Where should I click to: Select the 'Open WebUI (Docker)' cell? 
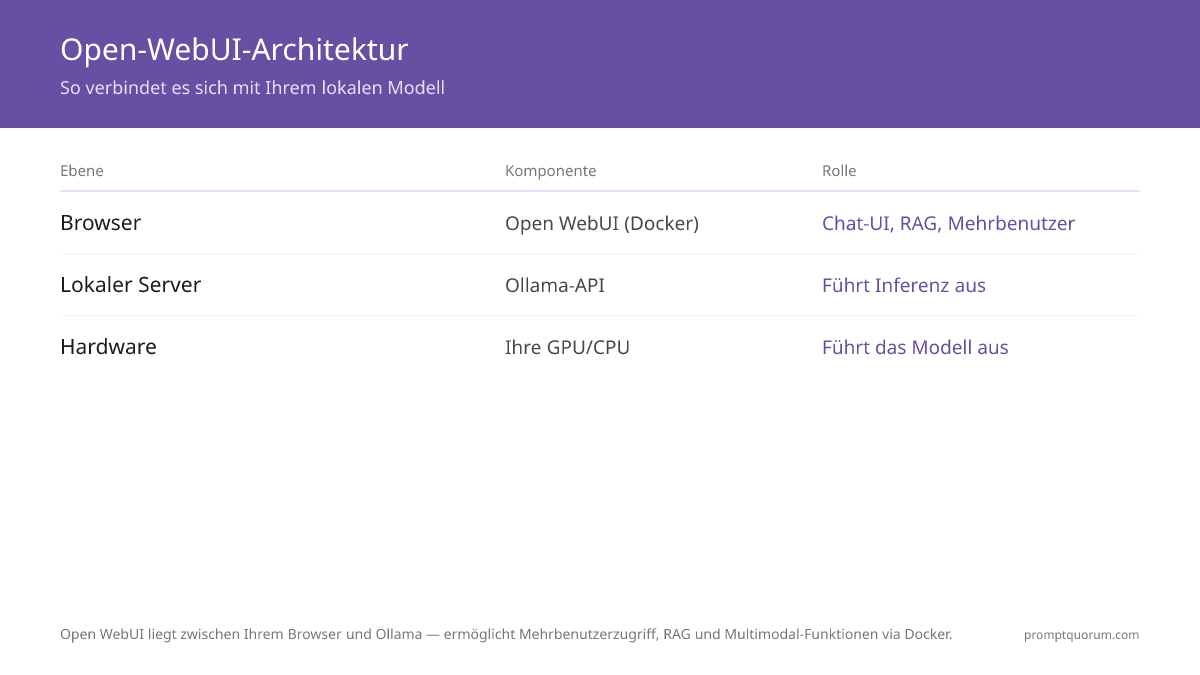[602, 224]
